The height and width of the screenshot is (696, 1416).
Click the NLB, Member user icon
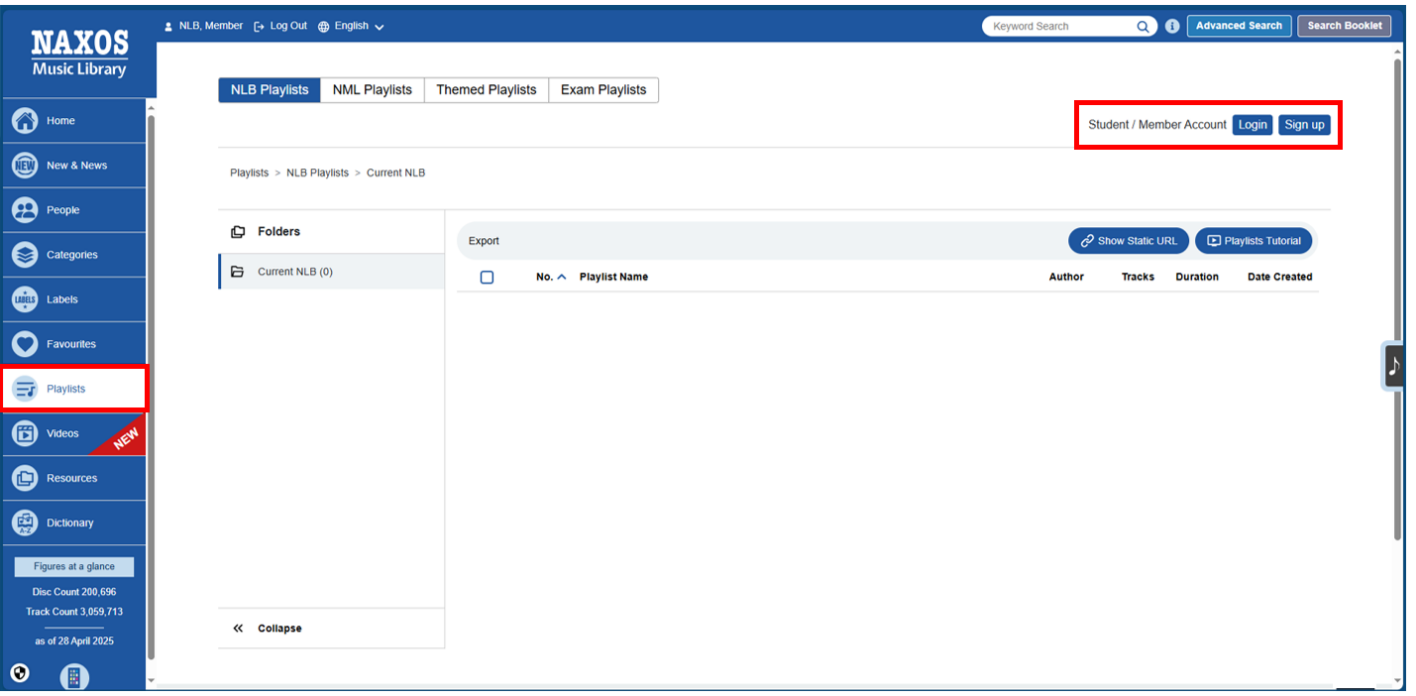168,26
